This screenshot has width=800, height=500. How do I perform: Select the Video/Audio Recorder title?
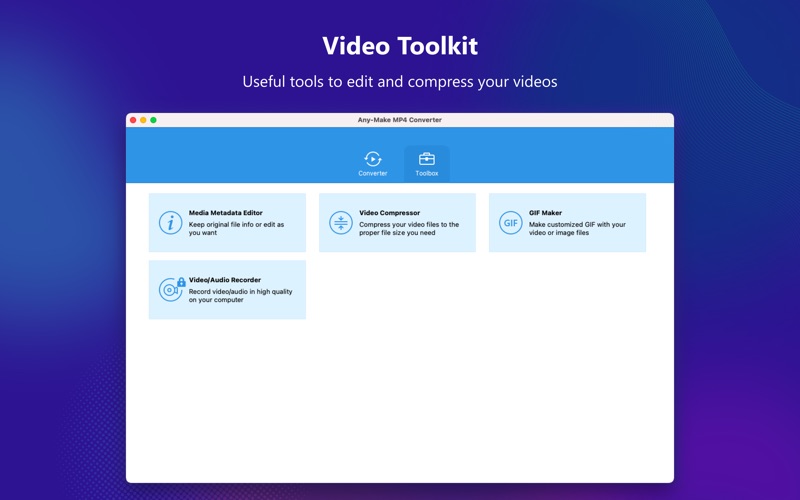click(x=224, y=280)
